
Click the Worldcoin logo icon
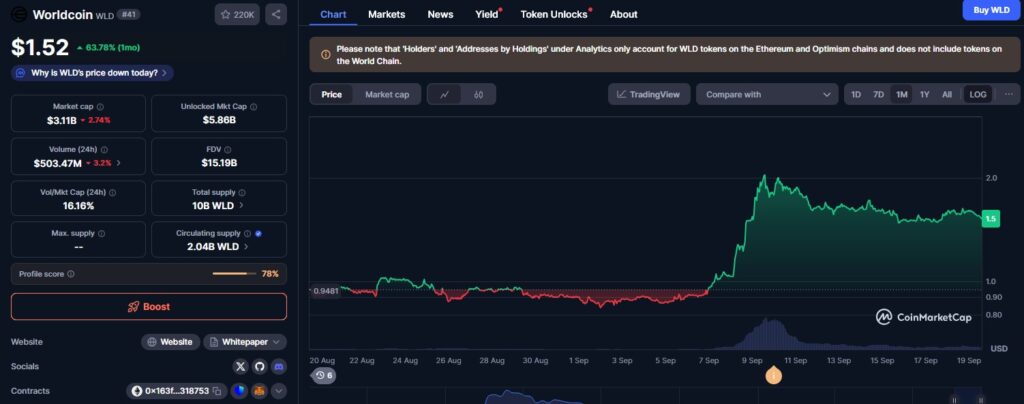(20, 14)
